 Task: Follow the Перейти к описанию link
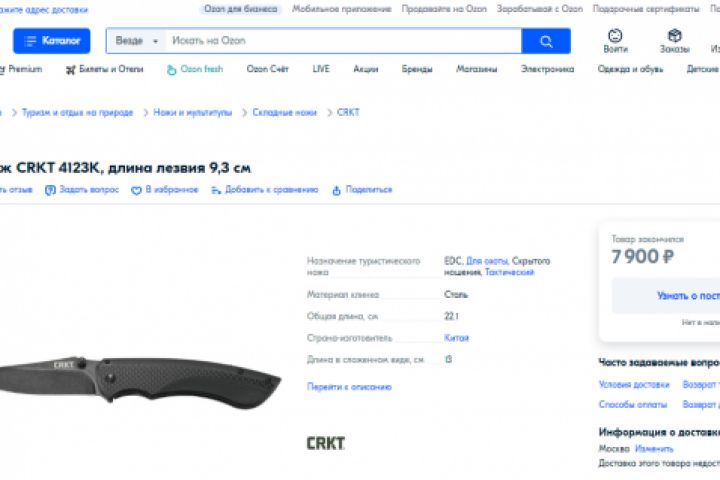coord(349,387)
